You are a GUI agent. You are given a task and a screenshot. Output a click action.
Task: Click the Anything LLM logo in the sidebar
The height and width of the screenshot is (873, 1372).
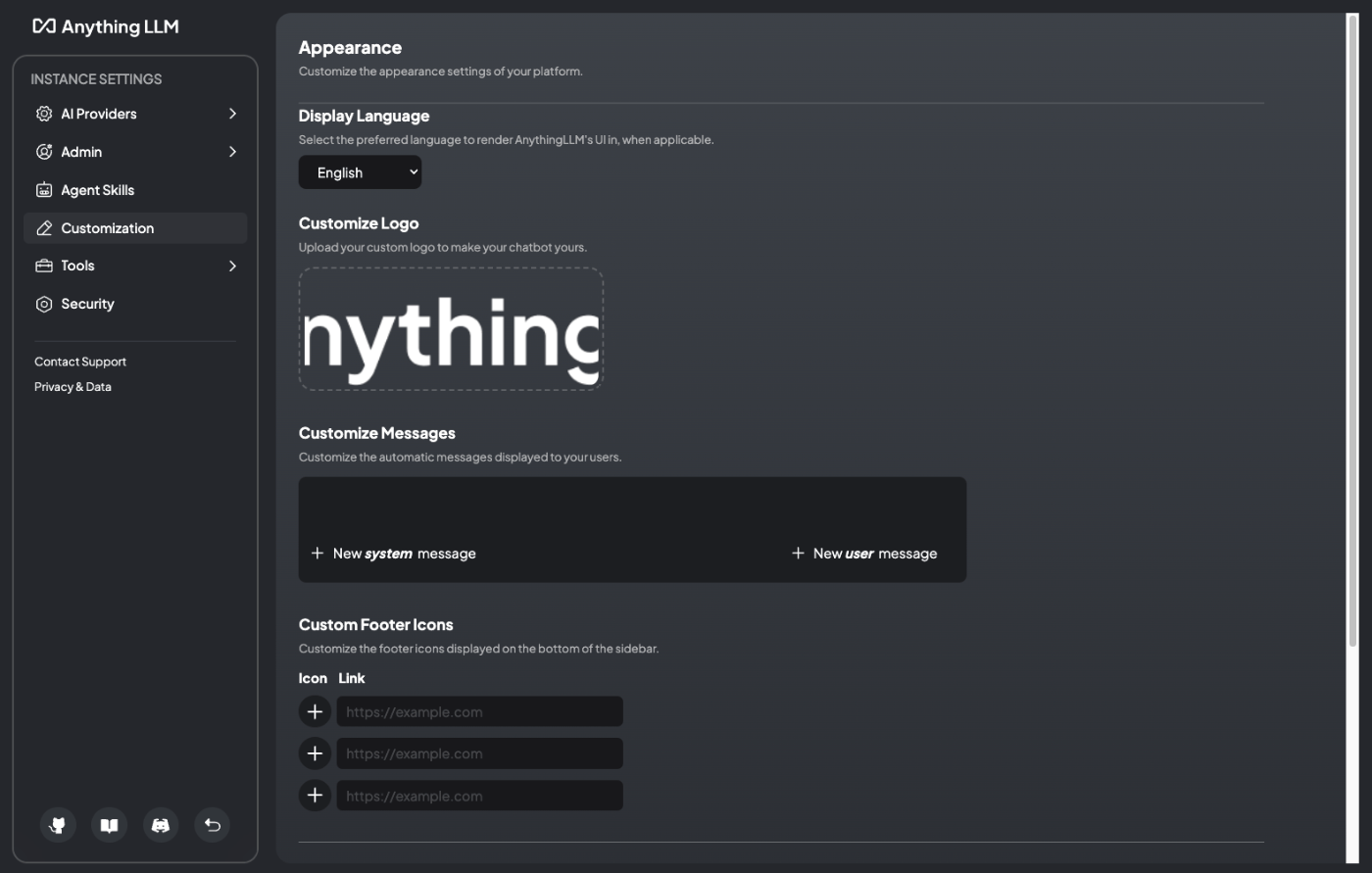pyautogui.click(x=106, y=26)
